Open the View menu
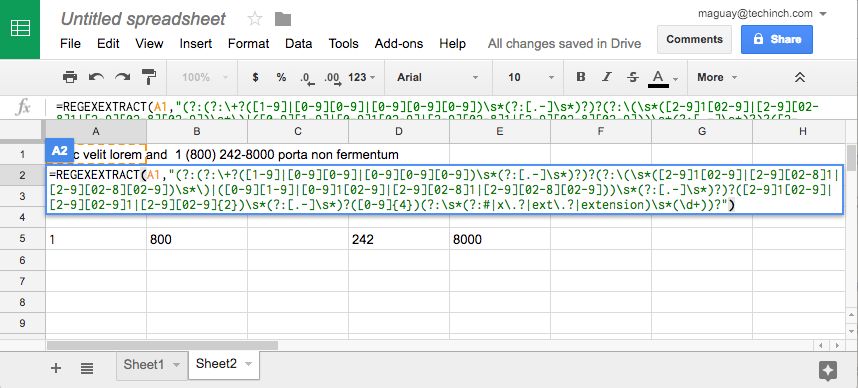 [149, 43]
